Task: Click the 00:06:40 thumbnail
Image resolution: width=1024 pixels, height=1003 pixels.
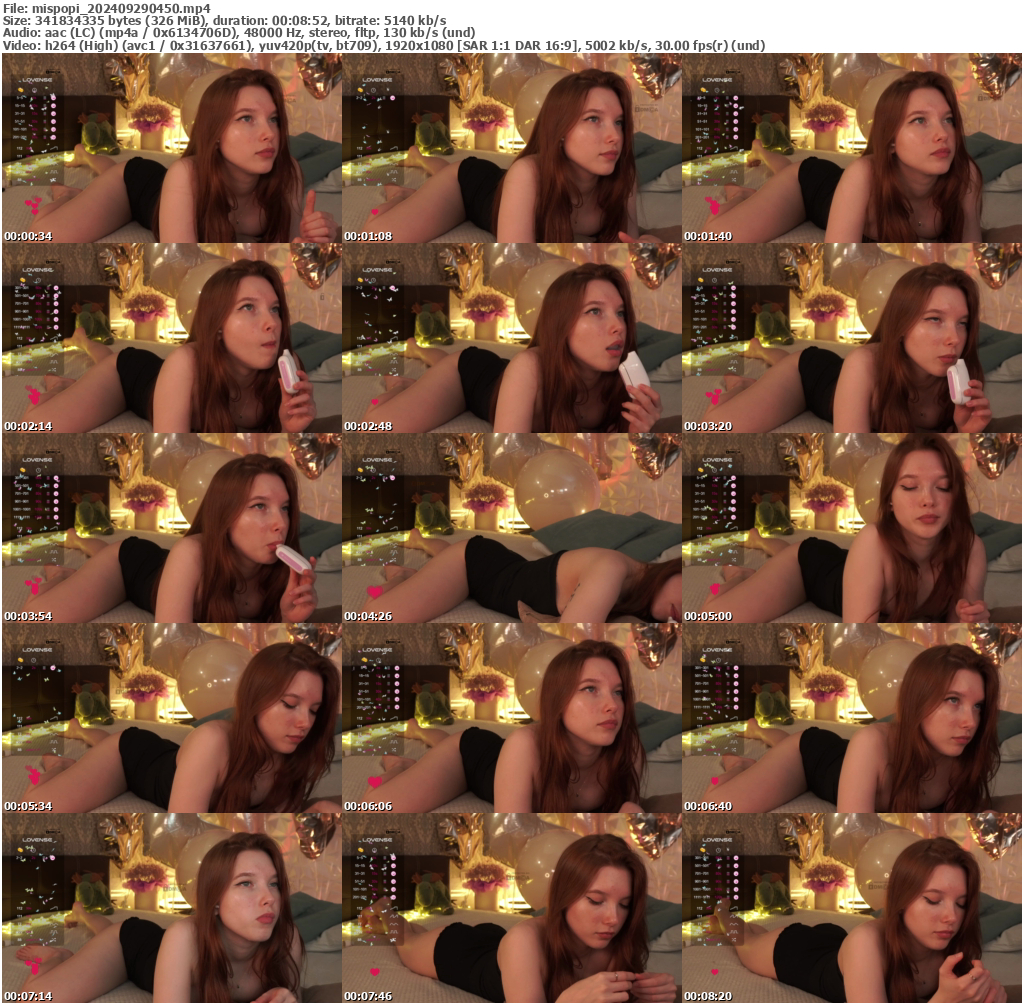Action: pyautogui.click(x=851, y=718)
